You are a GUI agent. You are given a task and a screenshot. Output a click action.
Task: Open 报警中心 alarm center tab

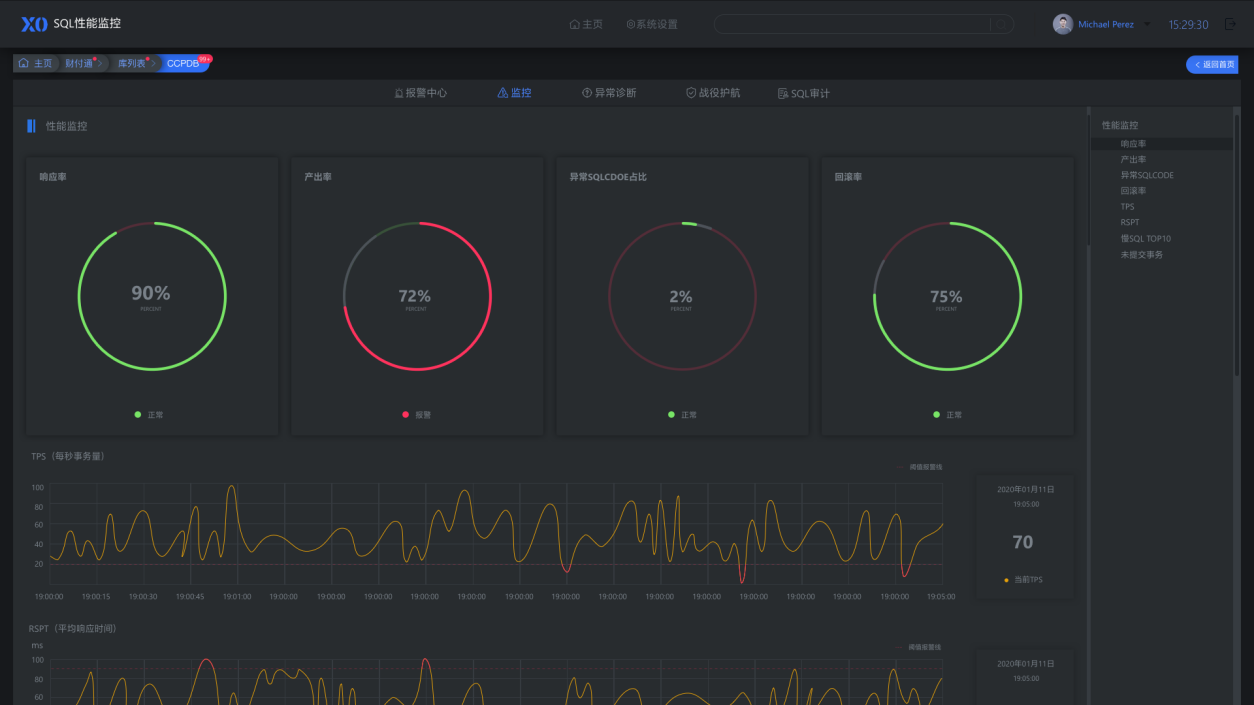pos(420,93)
